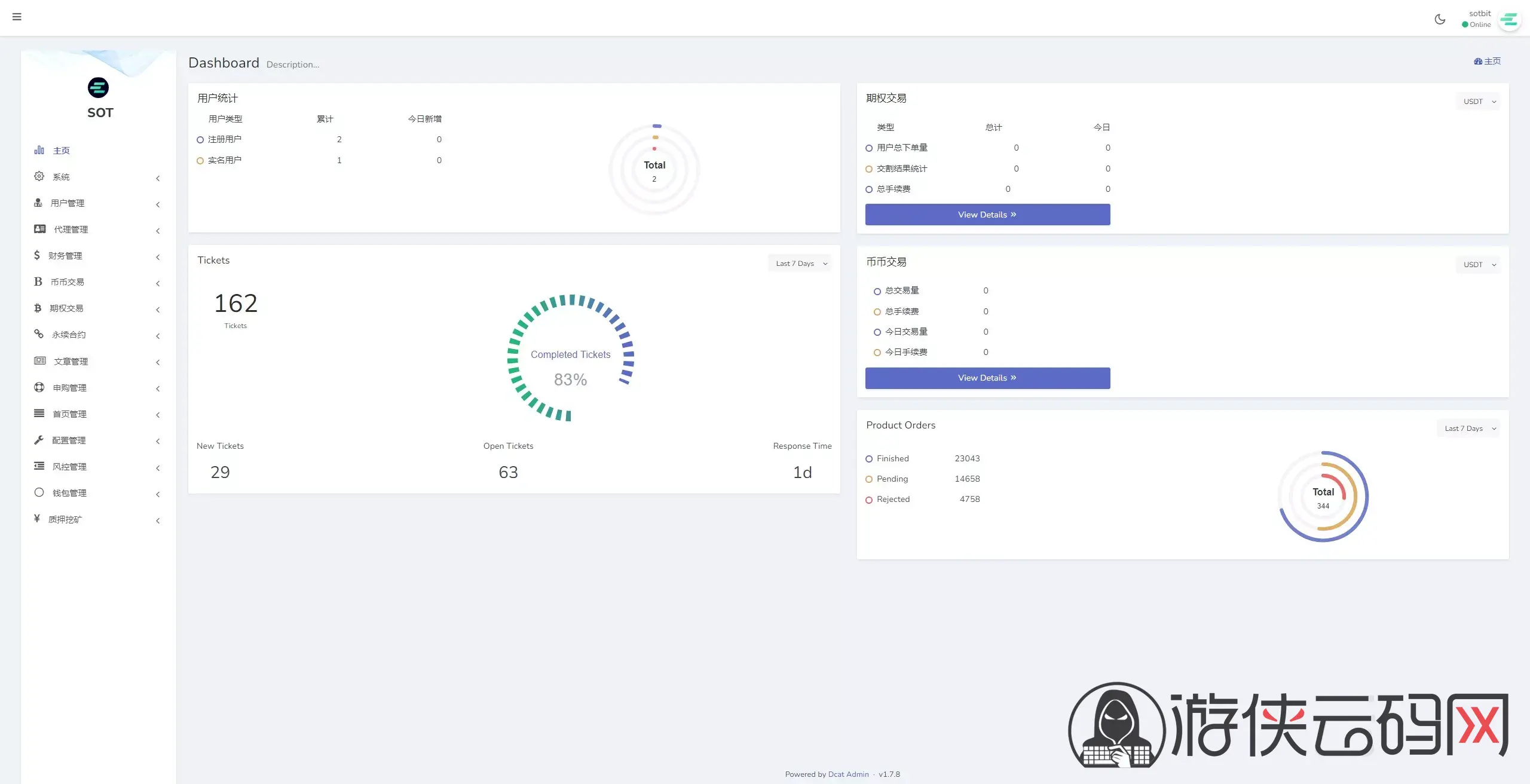Open the 期权交易 USDT currency dropdown
The image size is (1530, 784).
1479,102
